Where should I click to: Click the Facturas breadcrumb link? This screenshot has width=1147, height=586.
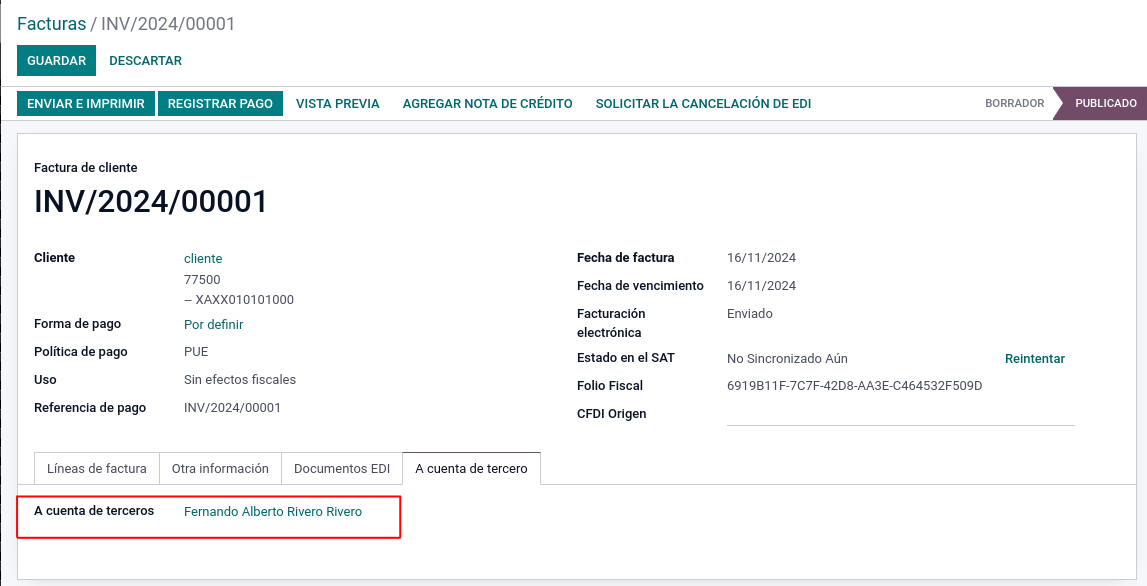[x=51, y=24]
